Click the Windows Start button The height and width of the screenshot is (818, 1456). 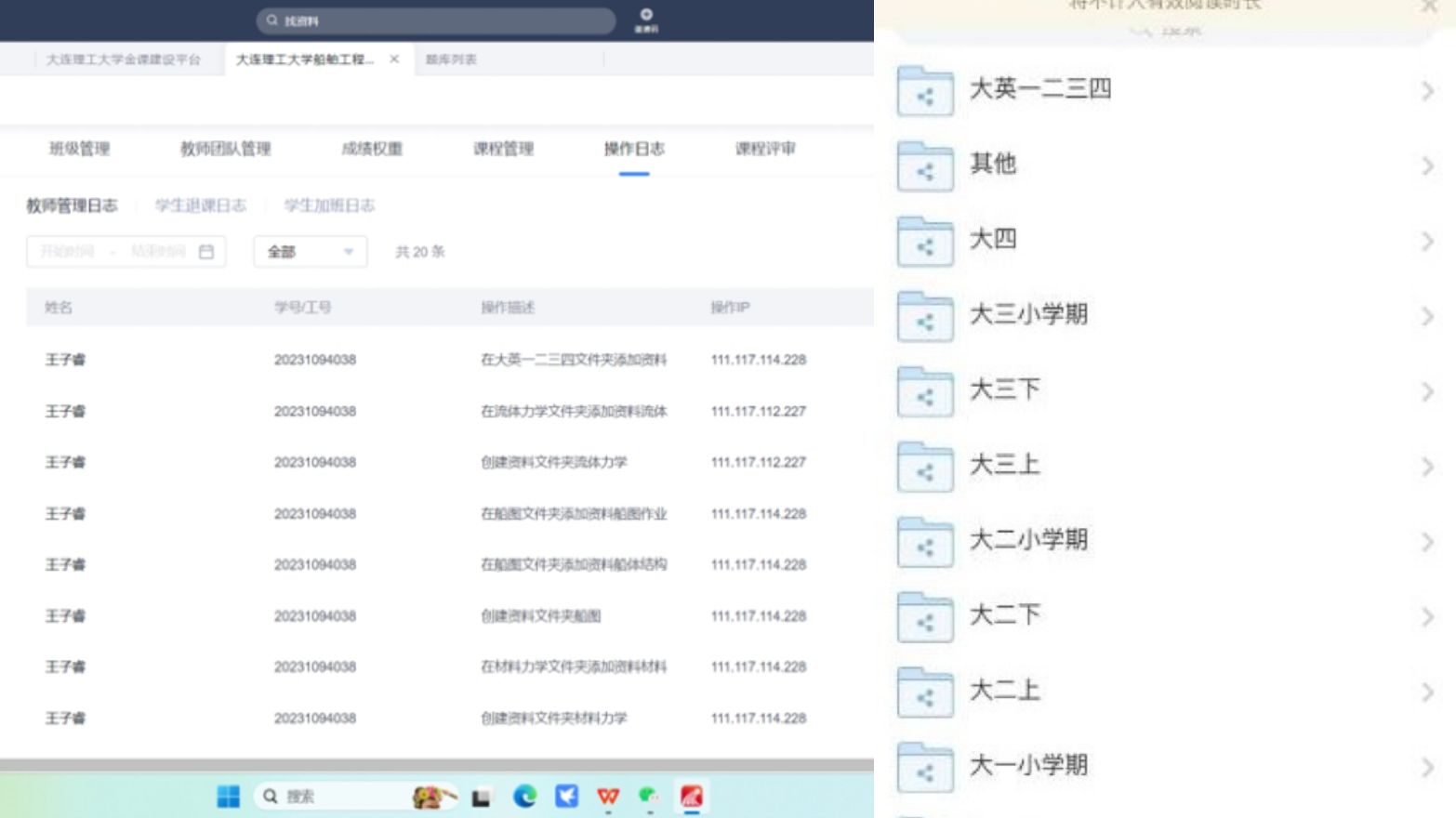coord(228,797)
